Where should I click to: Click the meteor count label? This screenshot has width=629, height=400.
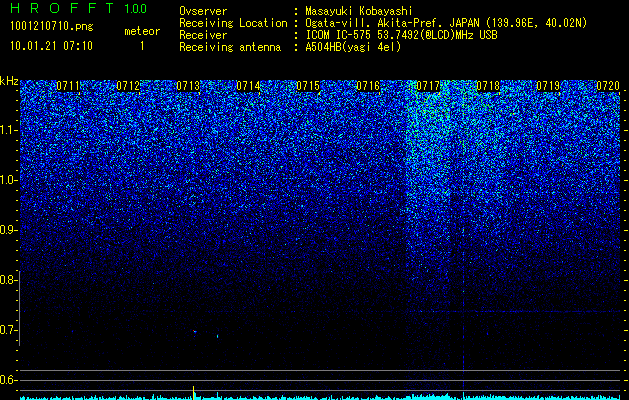click(142, 31)
